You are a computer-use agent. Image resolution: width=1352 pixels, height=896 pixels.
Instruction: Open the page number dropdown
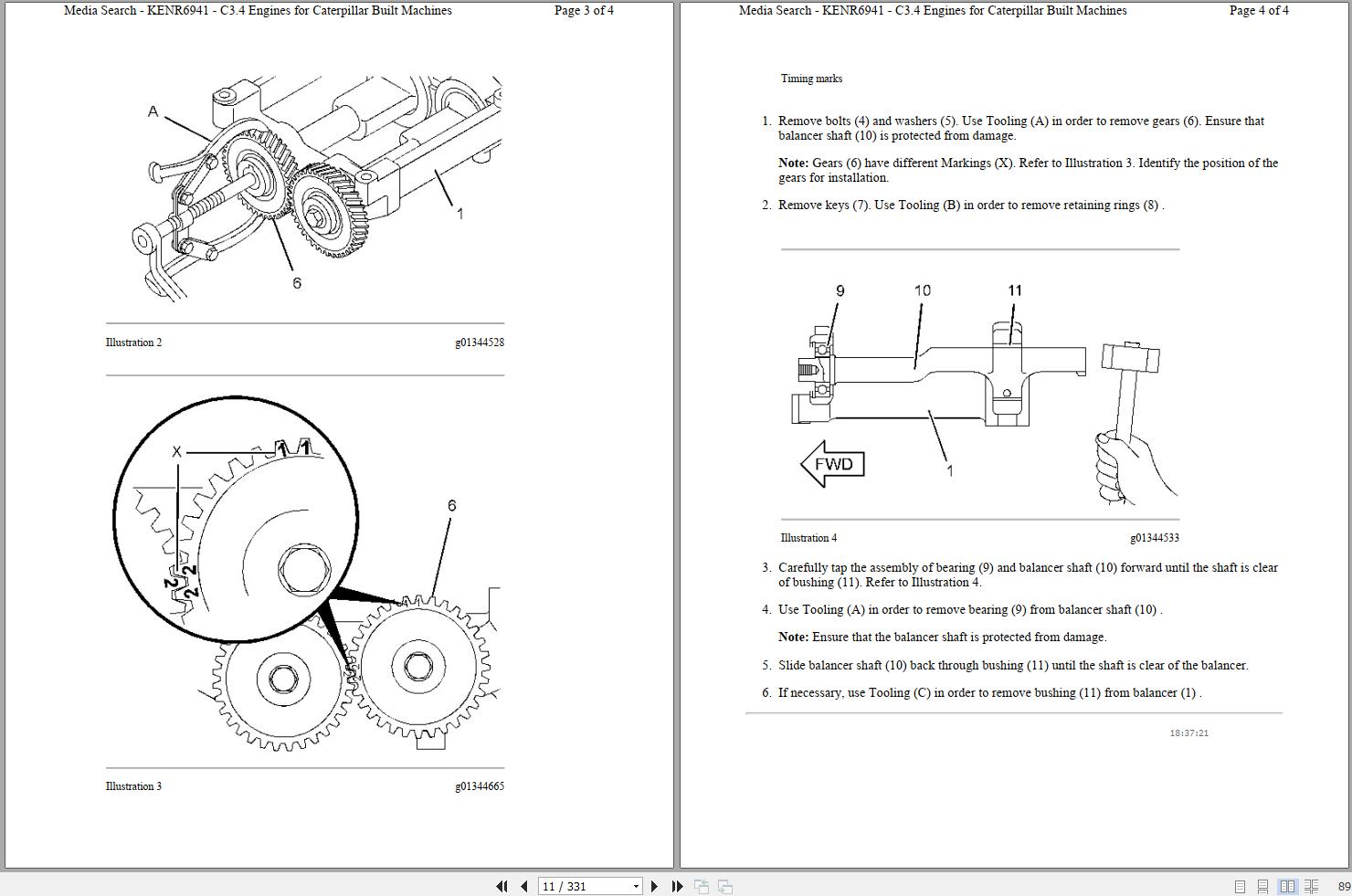coord(636,886)
